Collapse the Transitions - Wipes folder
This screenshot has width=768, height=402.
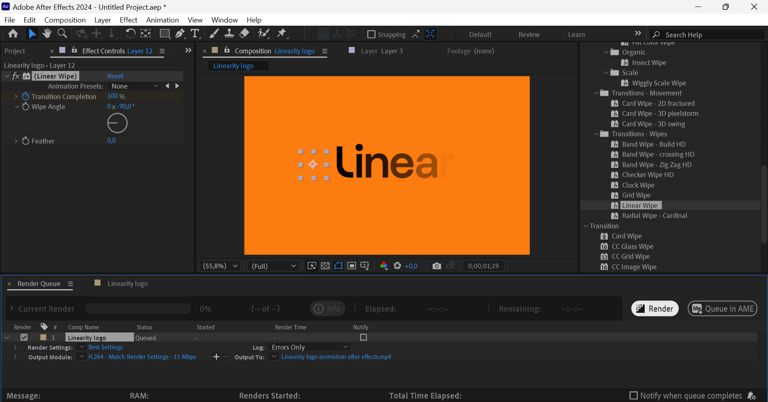(596, 134)
